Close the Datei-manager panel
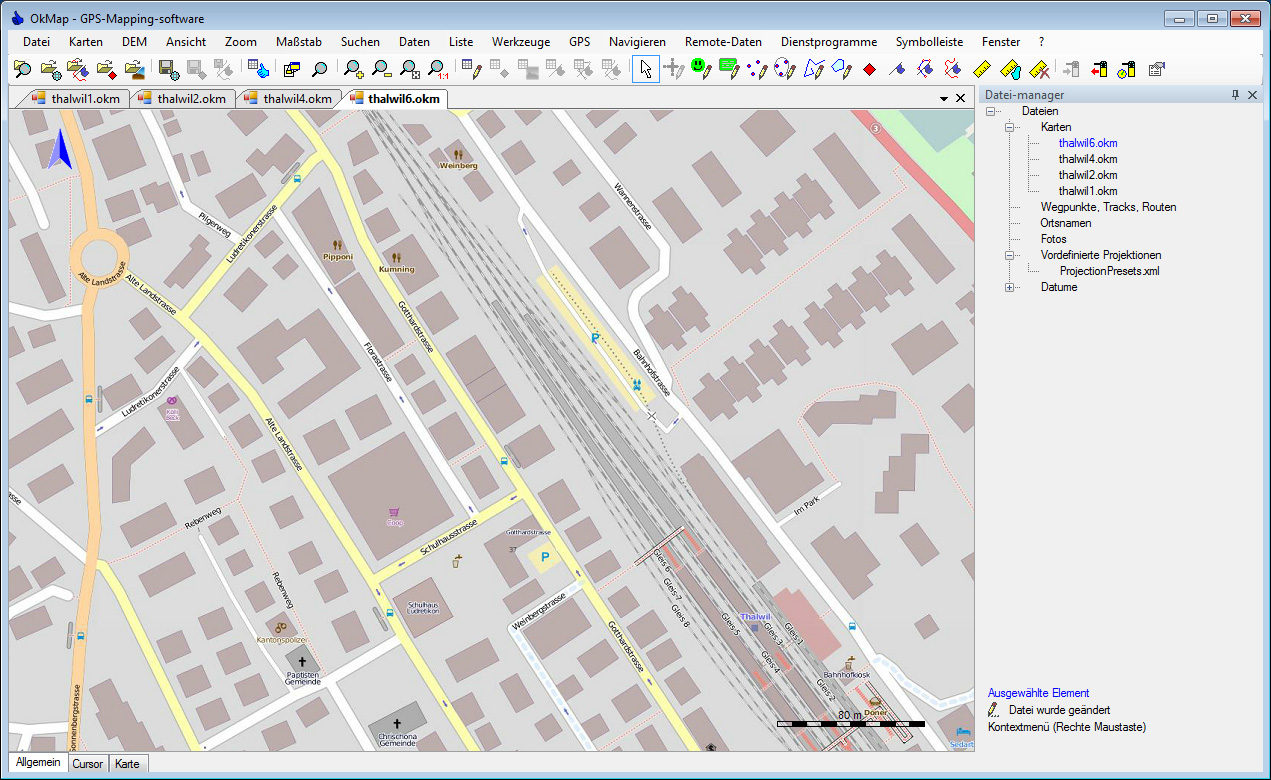The width and height of the screenshot is (1271, 780). pos(1253,95)
